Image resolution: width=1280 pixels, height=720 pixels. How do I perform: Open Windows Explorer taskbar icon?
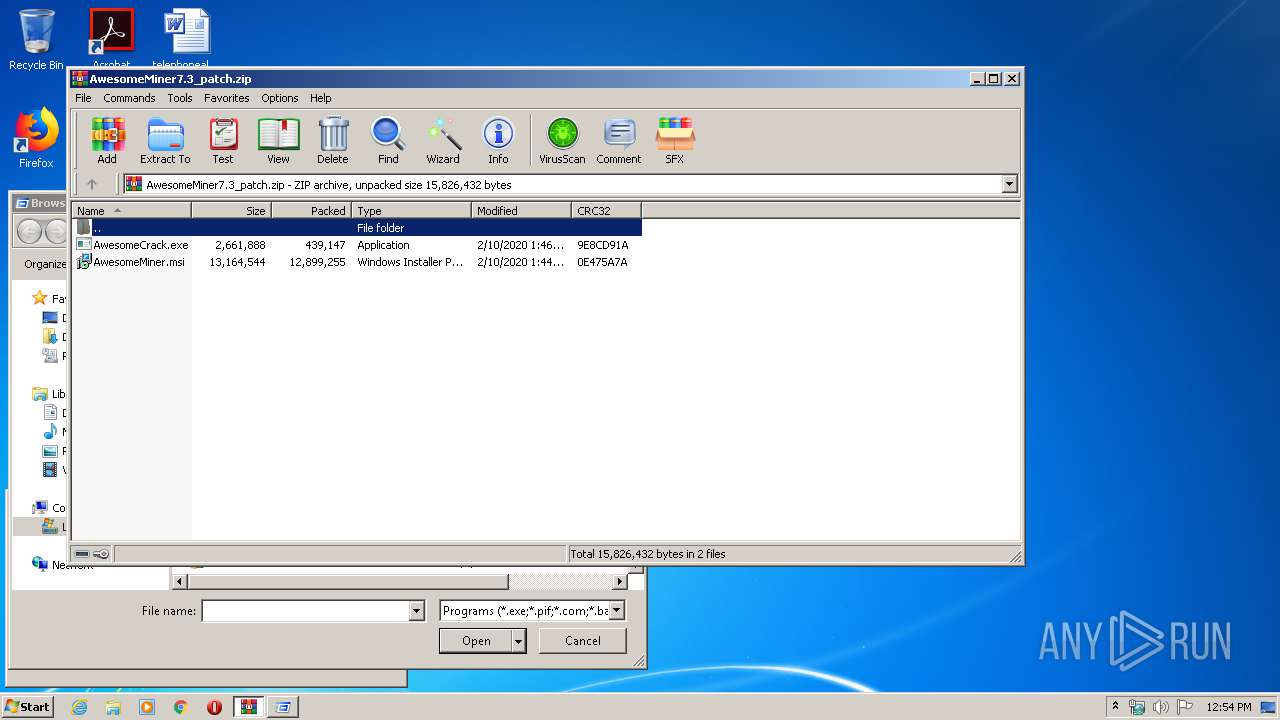click(x=113, y=707)
